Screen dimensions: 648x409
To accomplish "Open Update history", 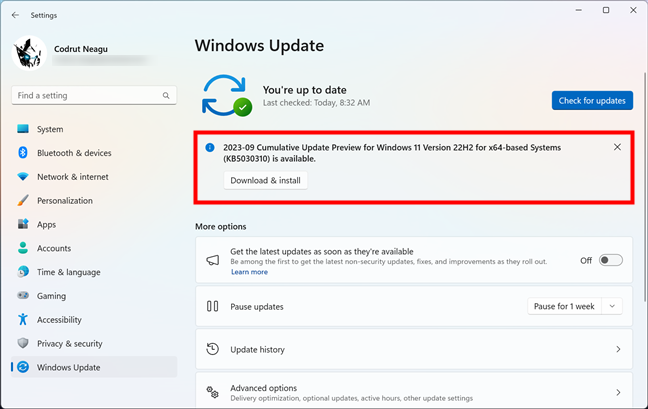I will 414,350.
